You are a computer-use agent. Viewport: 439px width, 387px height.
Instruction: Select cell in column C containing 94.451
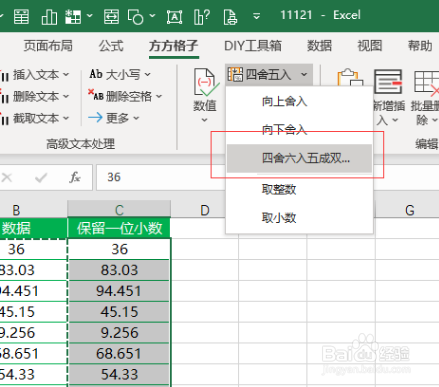[x=119, y=291]
